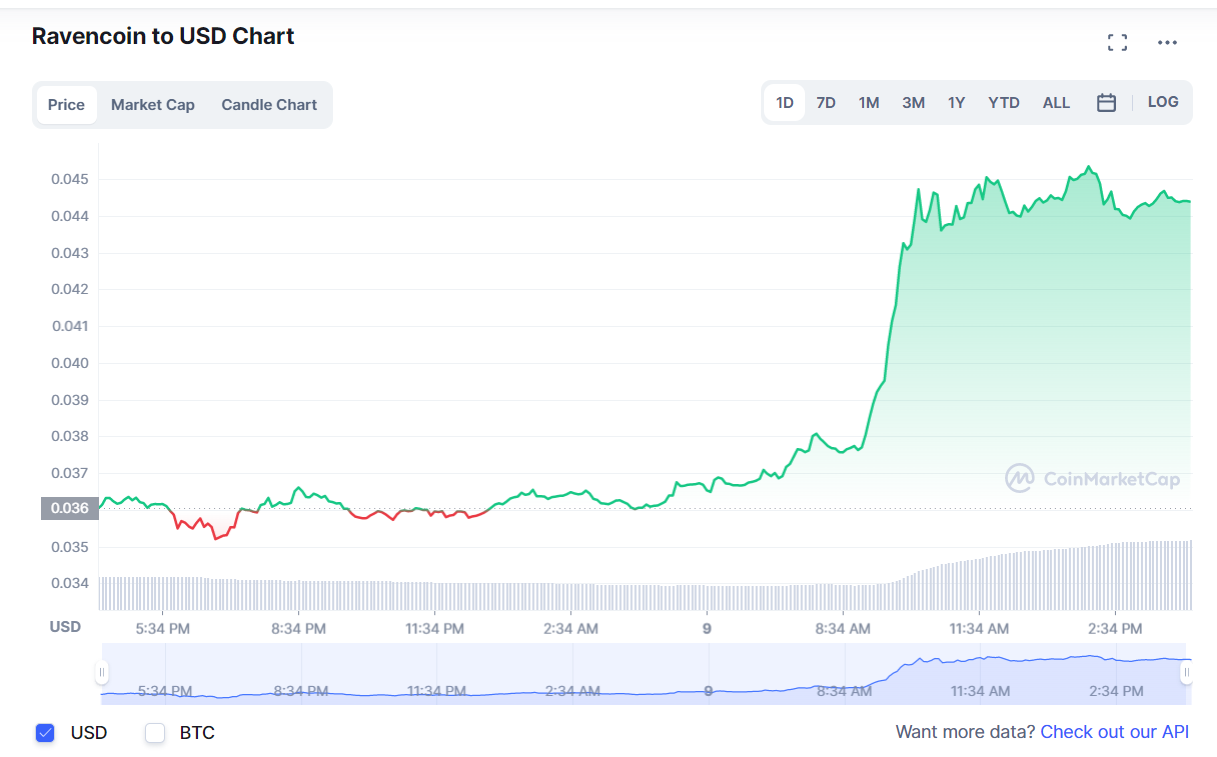
Task: Open the three-dot more options menu
Action: 1167,42
